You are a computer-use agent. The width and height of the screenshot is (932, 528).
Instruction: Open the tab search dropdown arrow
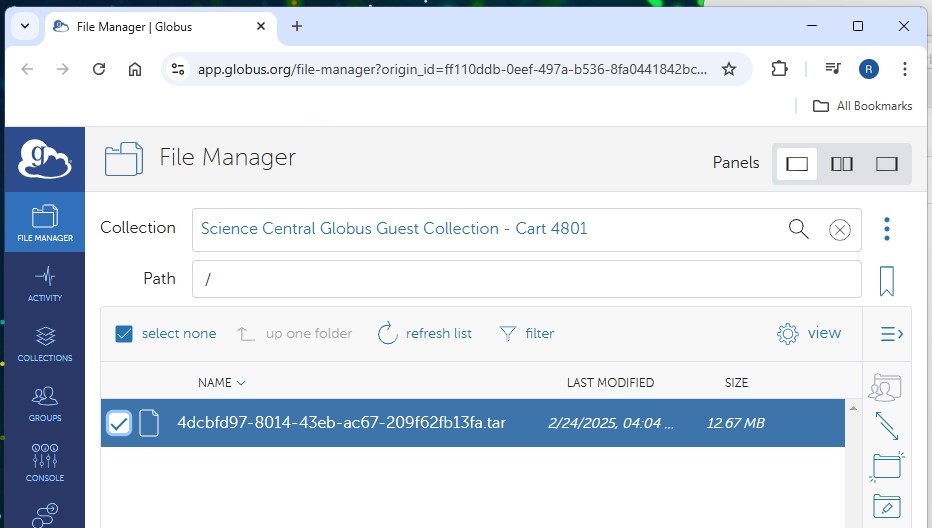coord(25,26)
